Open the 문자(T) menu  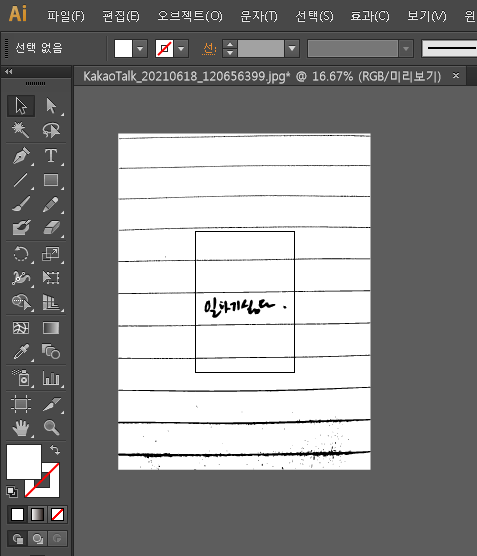pos(259,16)
